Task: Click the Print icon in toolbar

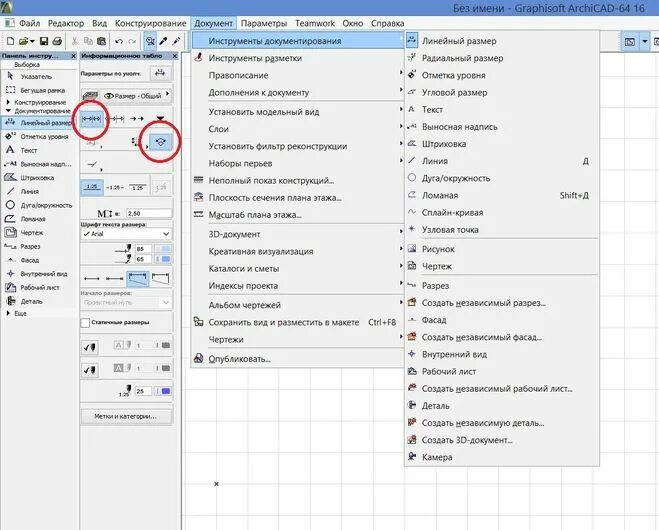Action: pos(57,41)
